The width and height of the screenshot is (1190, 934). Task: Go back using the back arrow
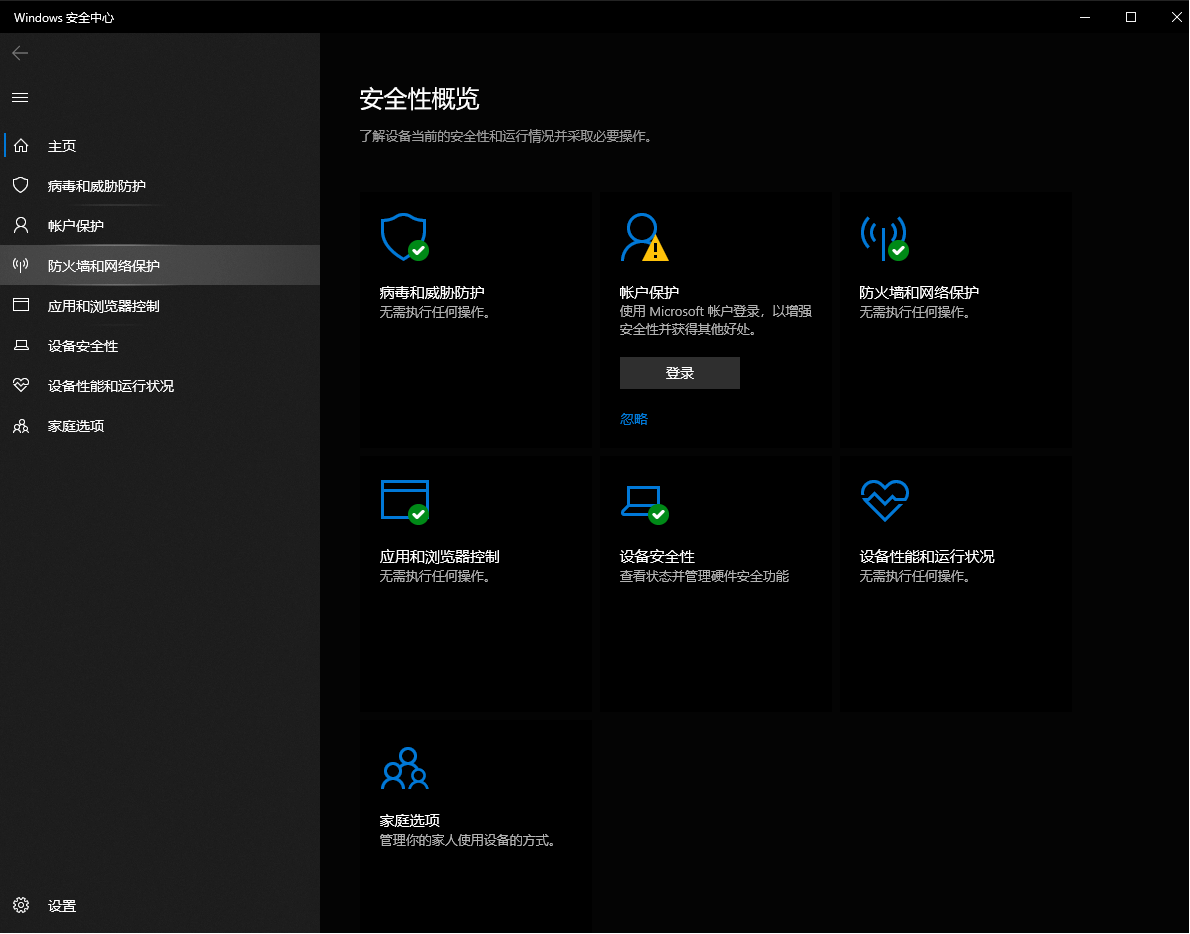(x=19, y=53)
